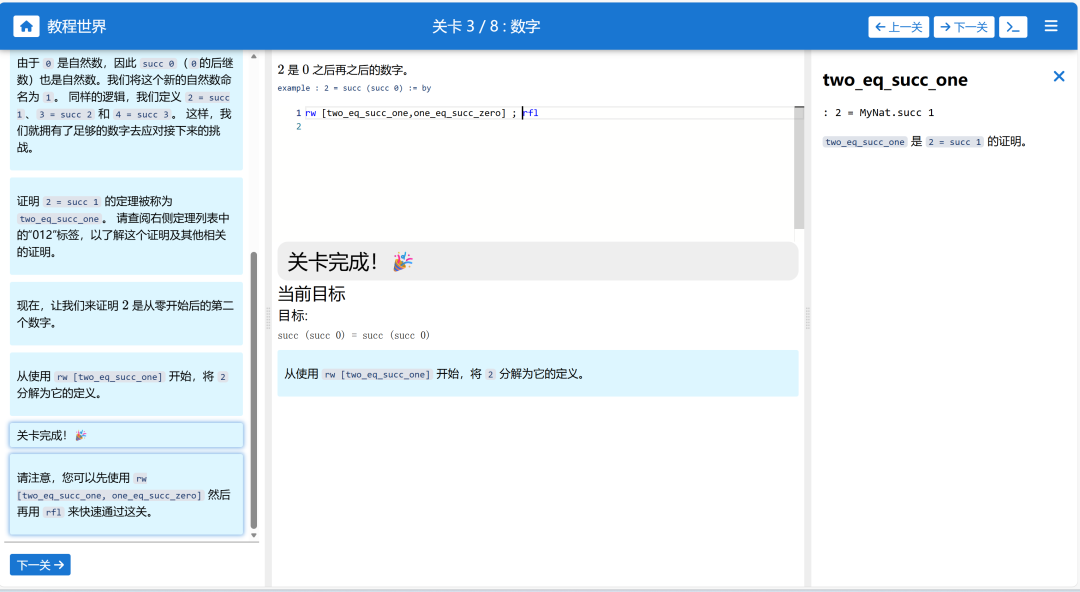Close the two_eq_succ_one theorem panel

pyautogui.click(x=1059, y=76)
